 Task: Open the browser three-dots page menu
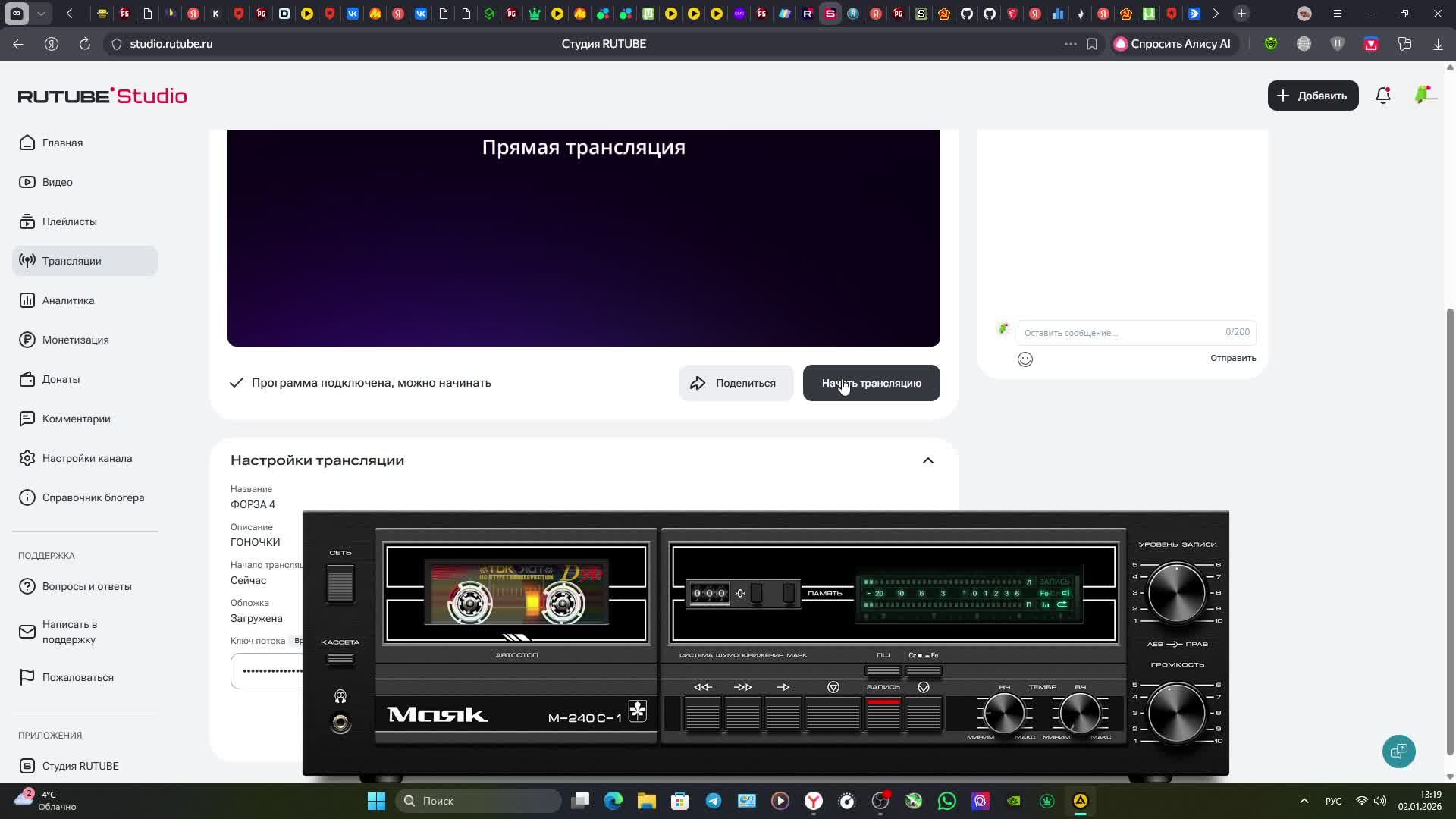click(x=1070, y=44)
